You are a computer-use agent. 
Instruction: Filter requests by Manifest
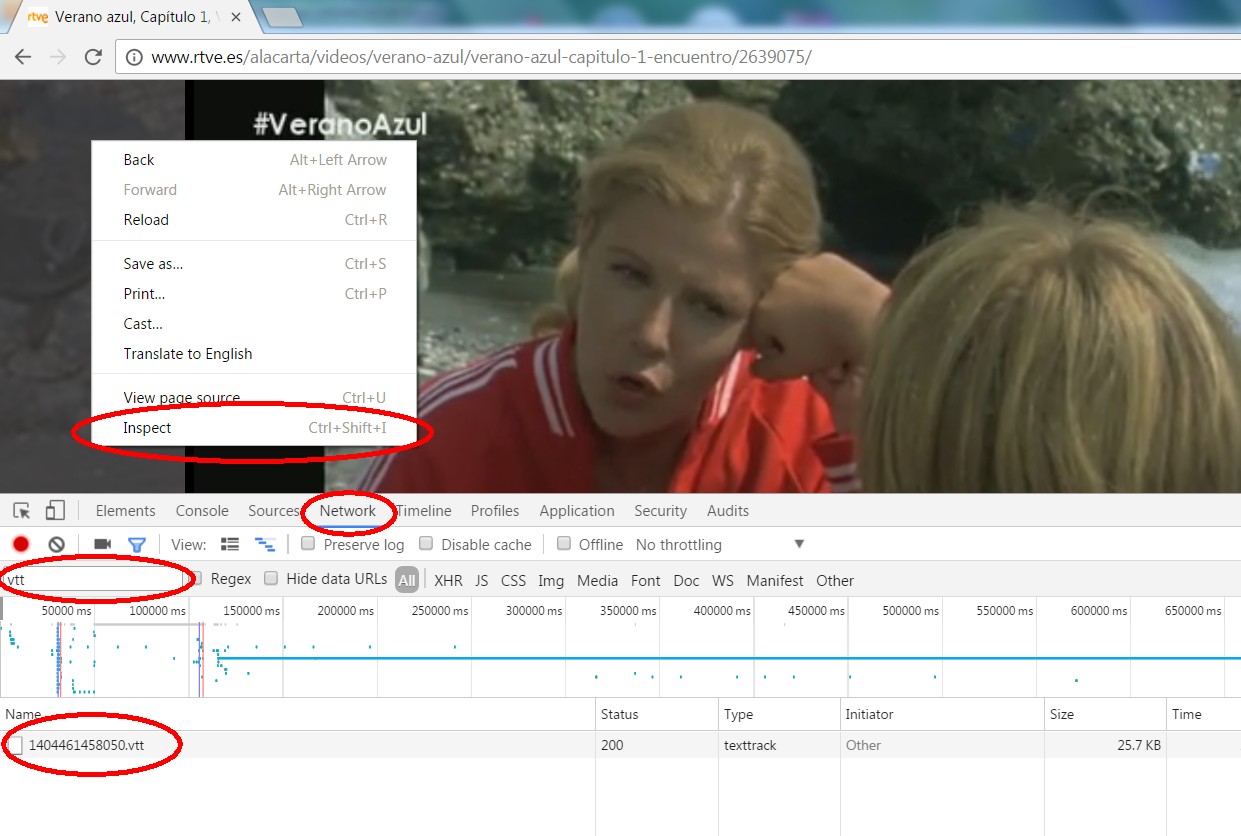point(775,580)
